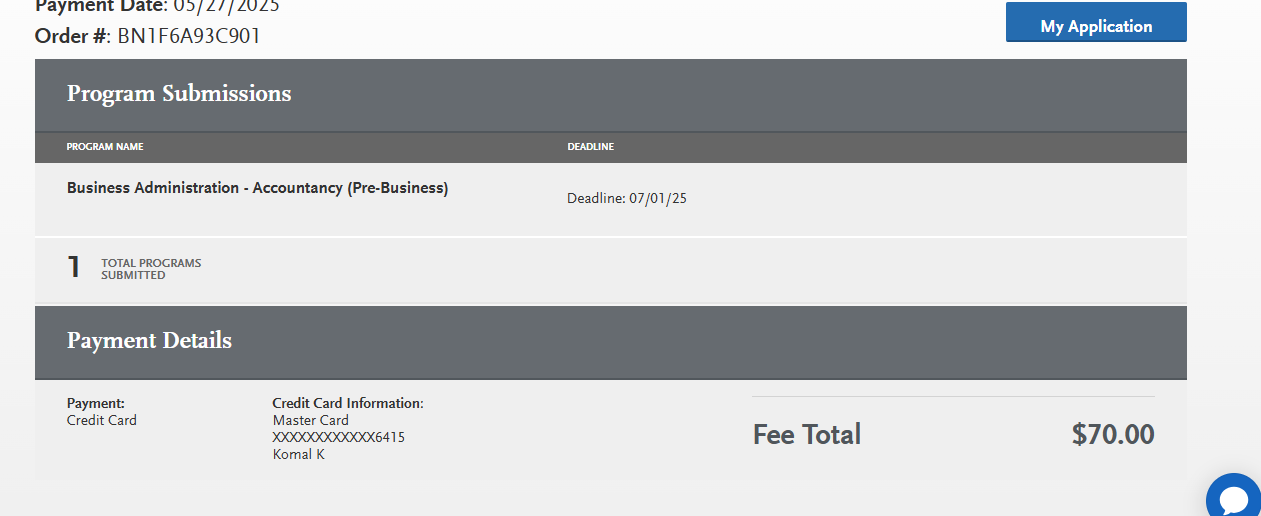This screenshot has width=1261, height=516.
Task: Click the DEADLINE column header
Action: click(x=591, y=147)
